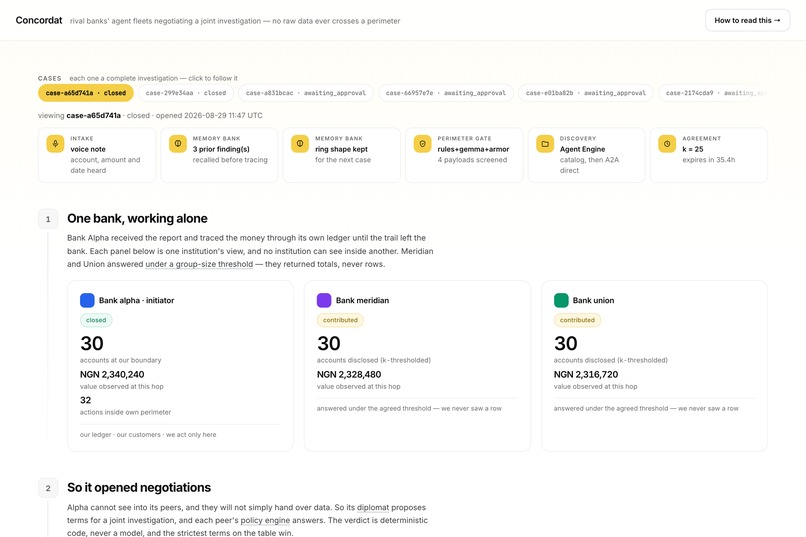Click the Agreement clock icon

(667, 144)
